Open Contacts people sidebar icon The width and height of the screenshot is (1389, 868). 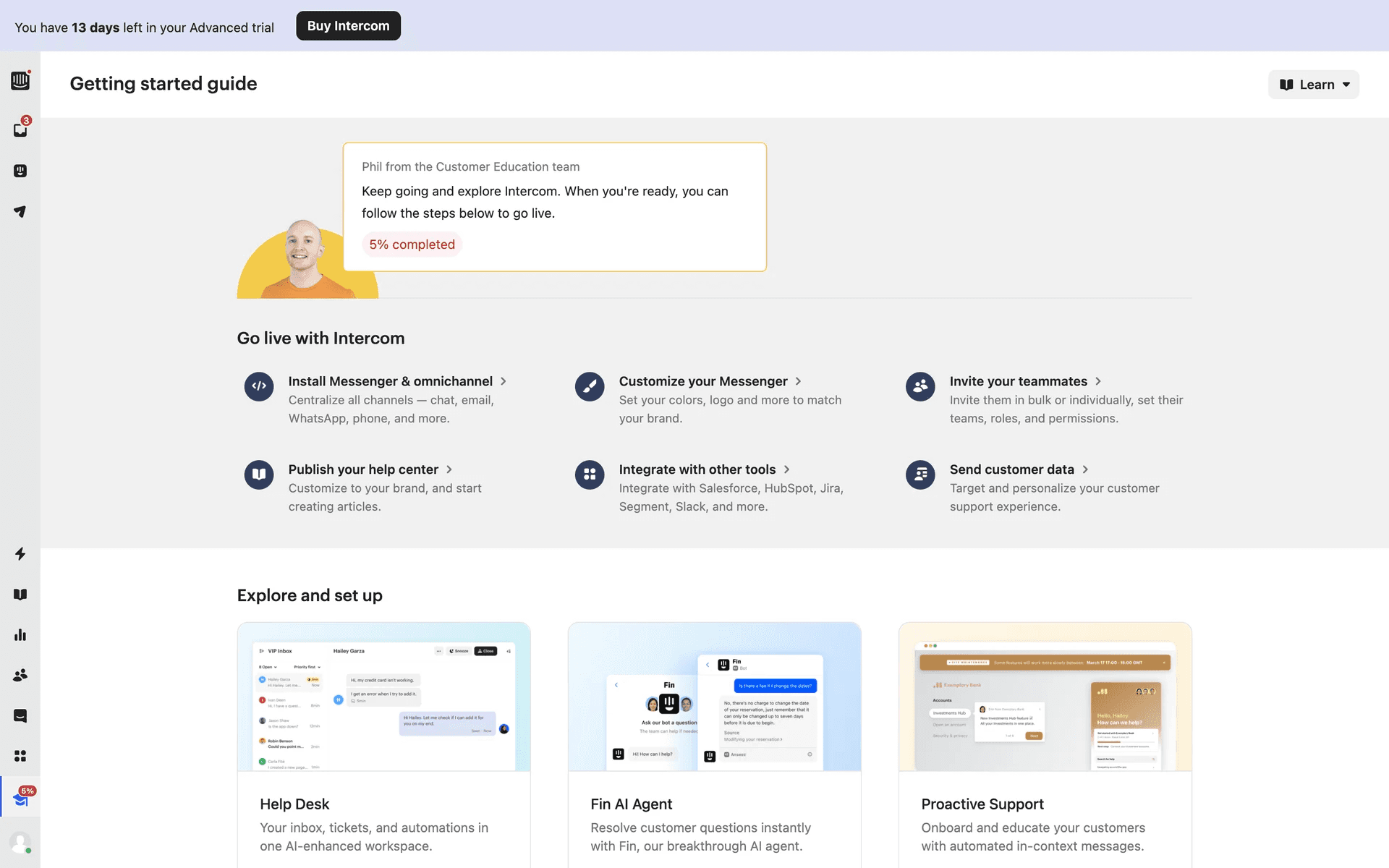[20, 675]
